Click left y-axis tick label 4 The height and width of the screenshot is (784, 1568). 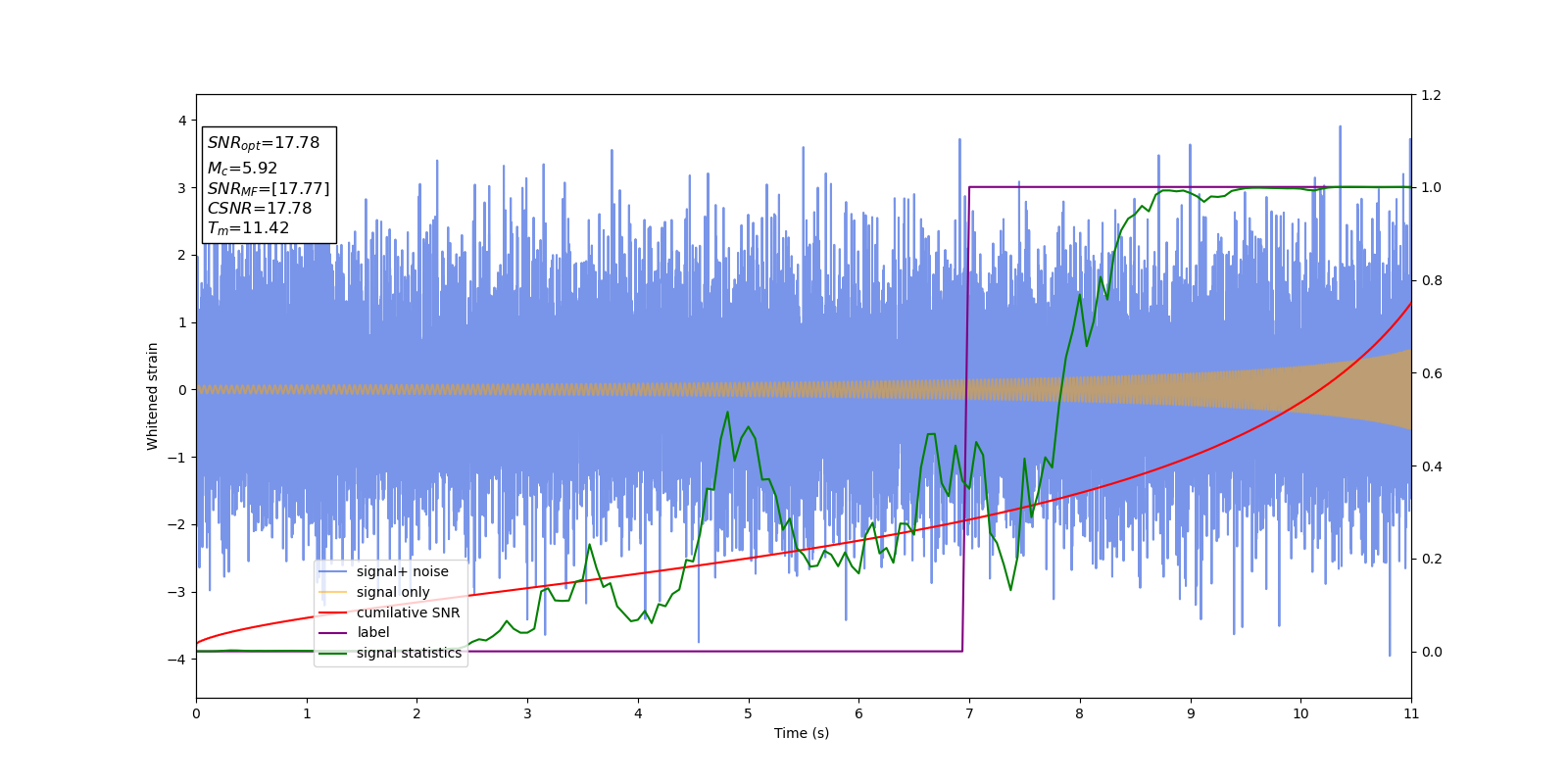point(181,121)
